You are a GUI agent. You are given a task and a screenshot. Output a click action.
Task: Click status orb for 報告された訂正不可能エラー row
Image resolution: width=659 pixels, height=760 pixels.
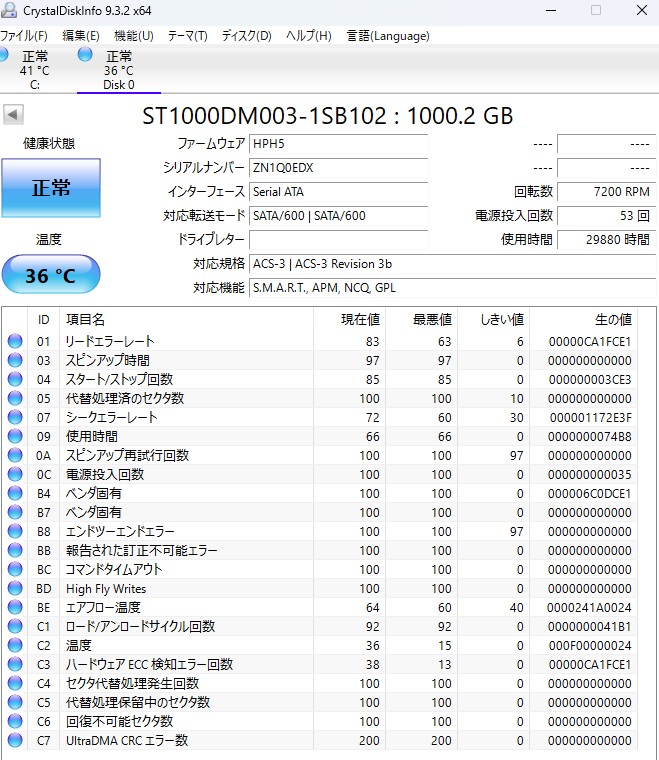pyautogui.click(x=15, y=550)
